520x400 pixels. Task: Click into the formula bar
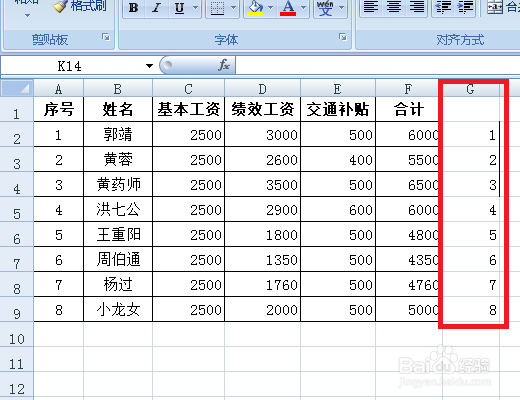pyautogui.click(x=378, y=65)
